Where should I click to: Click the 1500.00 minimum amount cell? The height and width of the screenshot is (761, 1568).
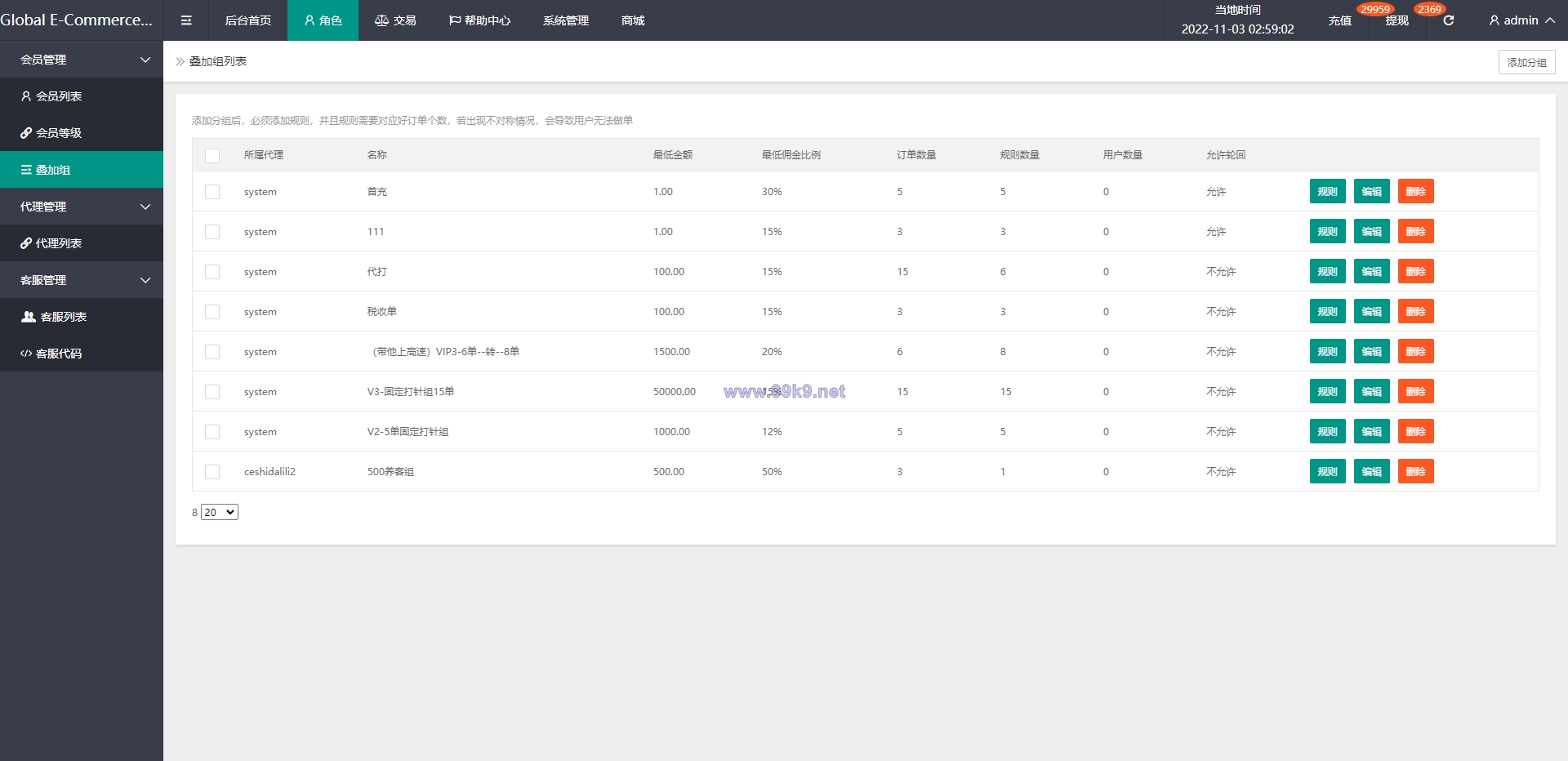pyautogui.click(x=671, y=352)
